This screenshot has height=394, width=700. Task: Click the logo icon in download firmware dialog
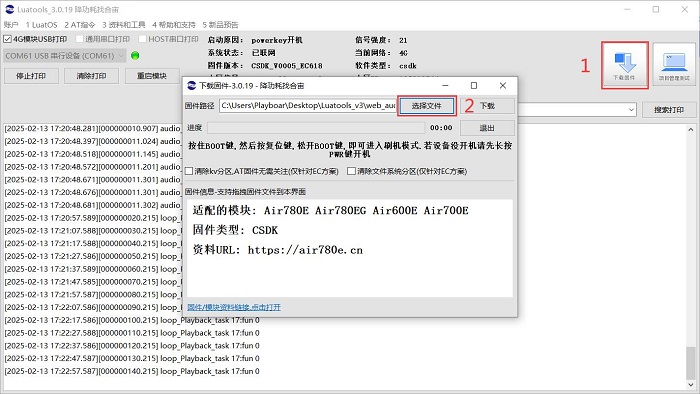192,85
